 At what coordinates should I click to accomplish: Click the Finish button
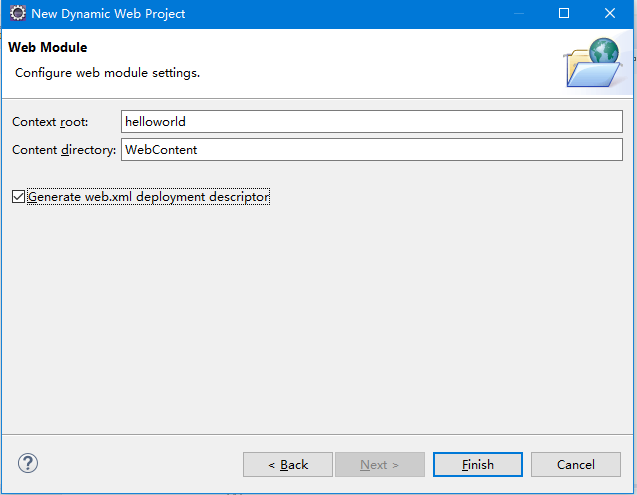[478, 465]
